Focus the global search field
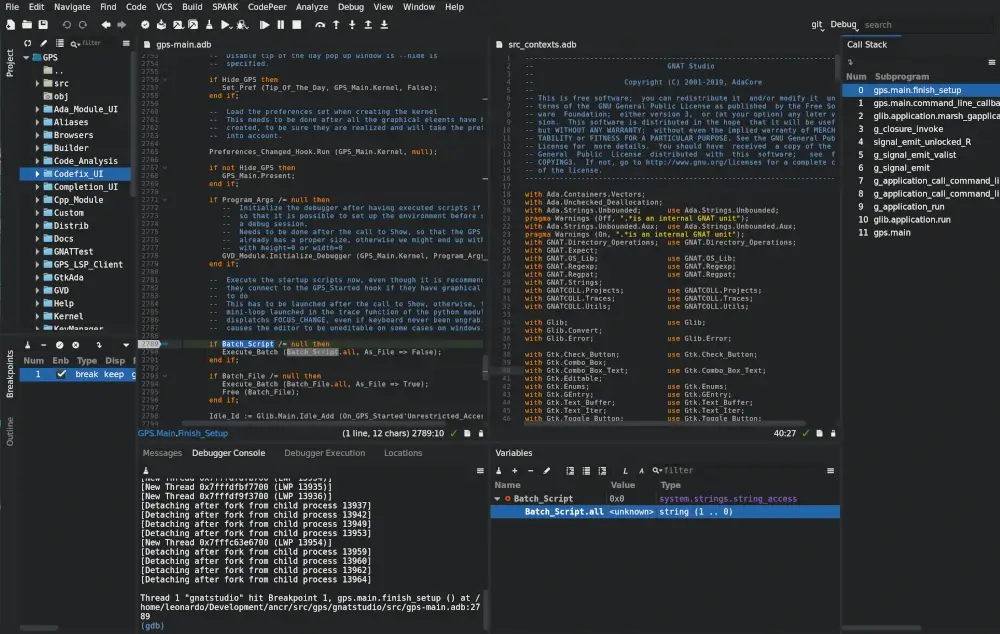The image size is (1000, 634). pyautogui.click(x=925, y=25)
